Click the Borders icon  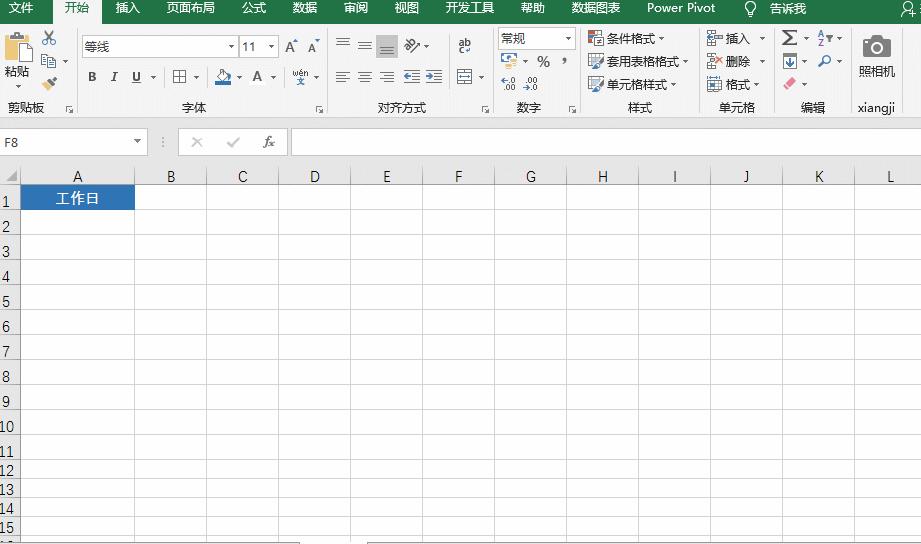(180, 77)
